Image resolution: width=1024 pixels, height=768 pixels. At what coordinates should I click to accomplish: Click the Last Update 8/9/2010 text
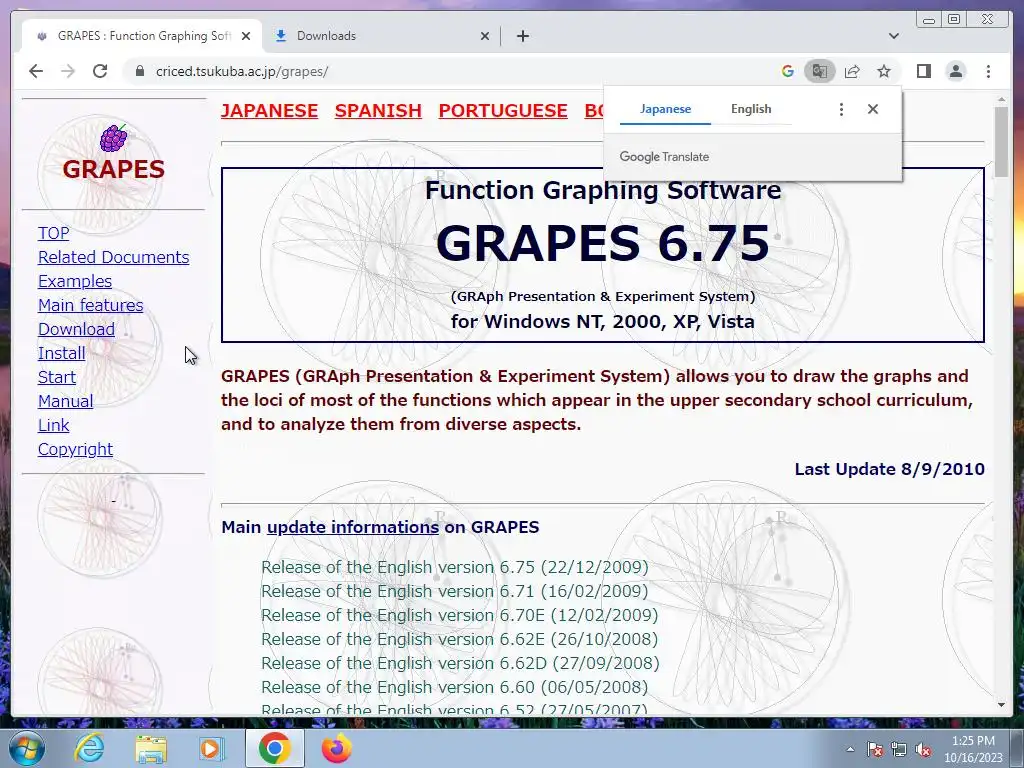point(889,469)
